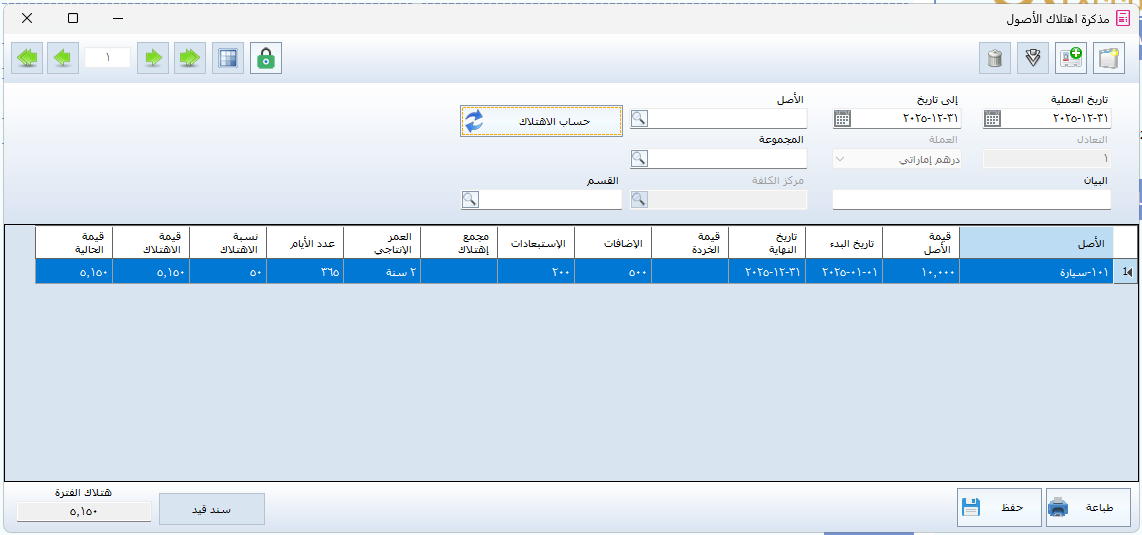Click the trash can delete icon

tap(994, 58)
